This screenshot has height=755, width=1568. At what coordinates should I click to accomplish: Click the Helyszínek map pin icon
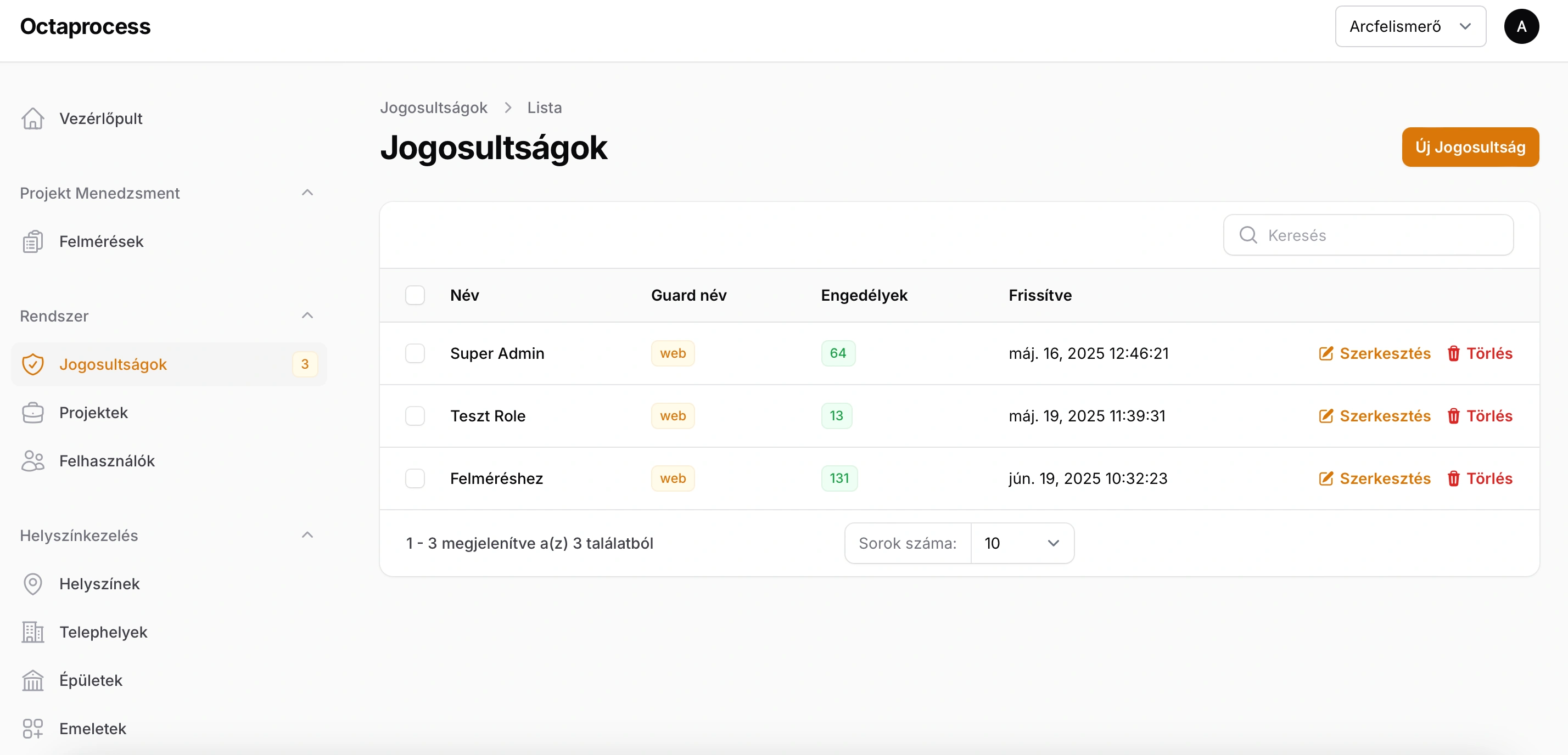coord(33,584)
